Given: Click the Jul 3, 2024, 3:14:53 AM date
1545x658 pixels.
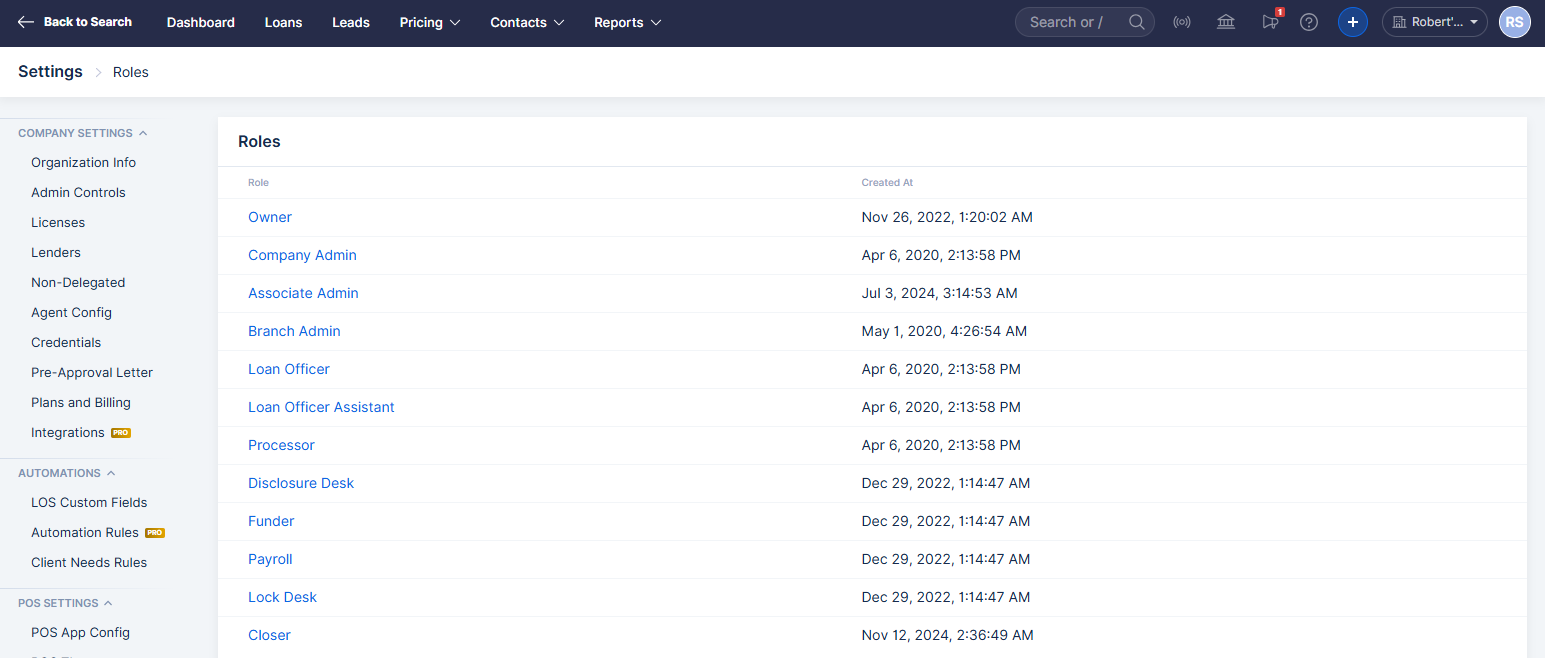Looking at the screenshot, I should (940, 293).
